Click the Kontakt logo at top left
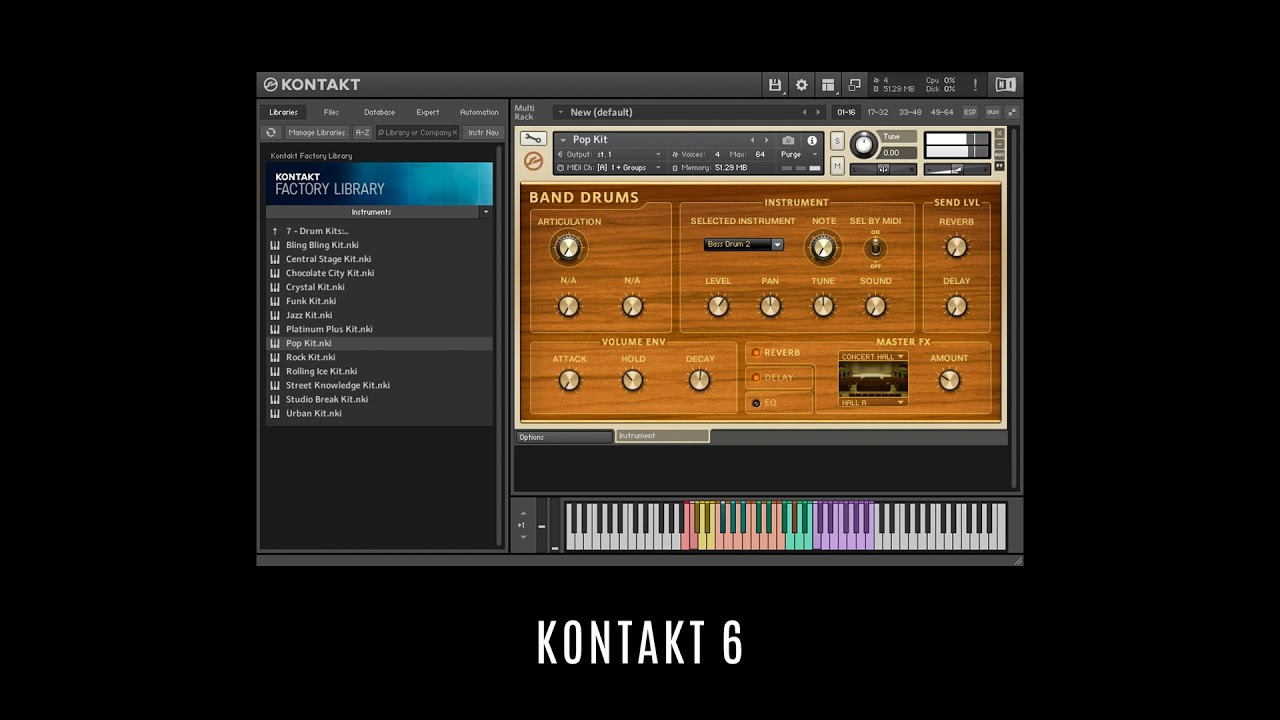This screenshot has height=720, width=1280. click(311, 85)
